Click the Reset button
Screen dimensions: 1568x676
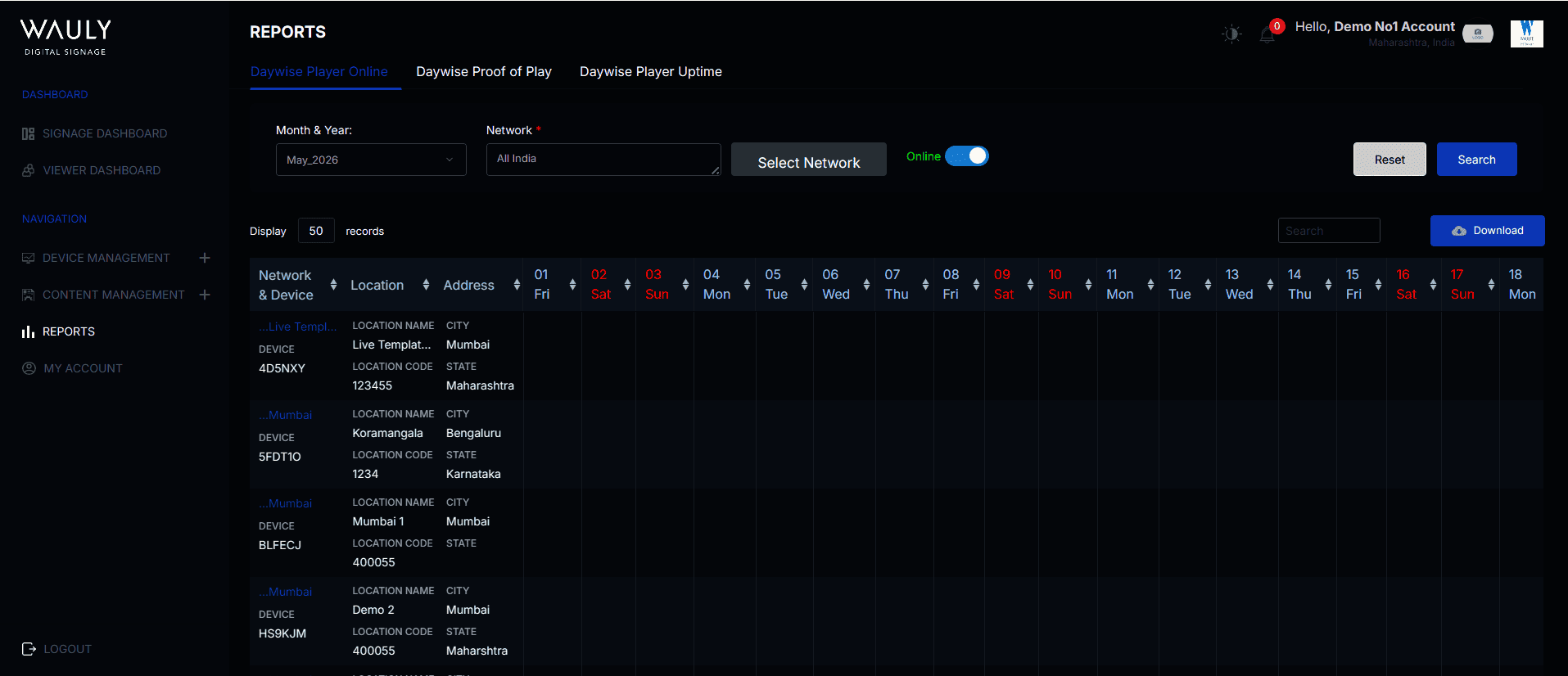1390,160
